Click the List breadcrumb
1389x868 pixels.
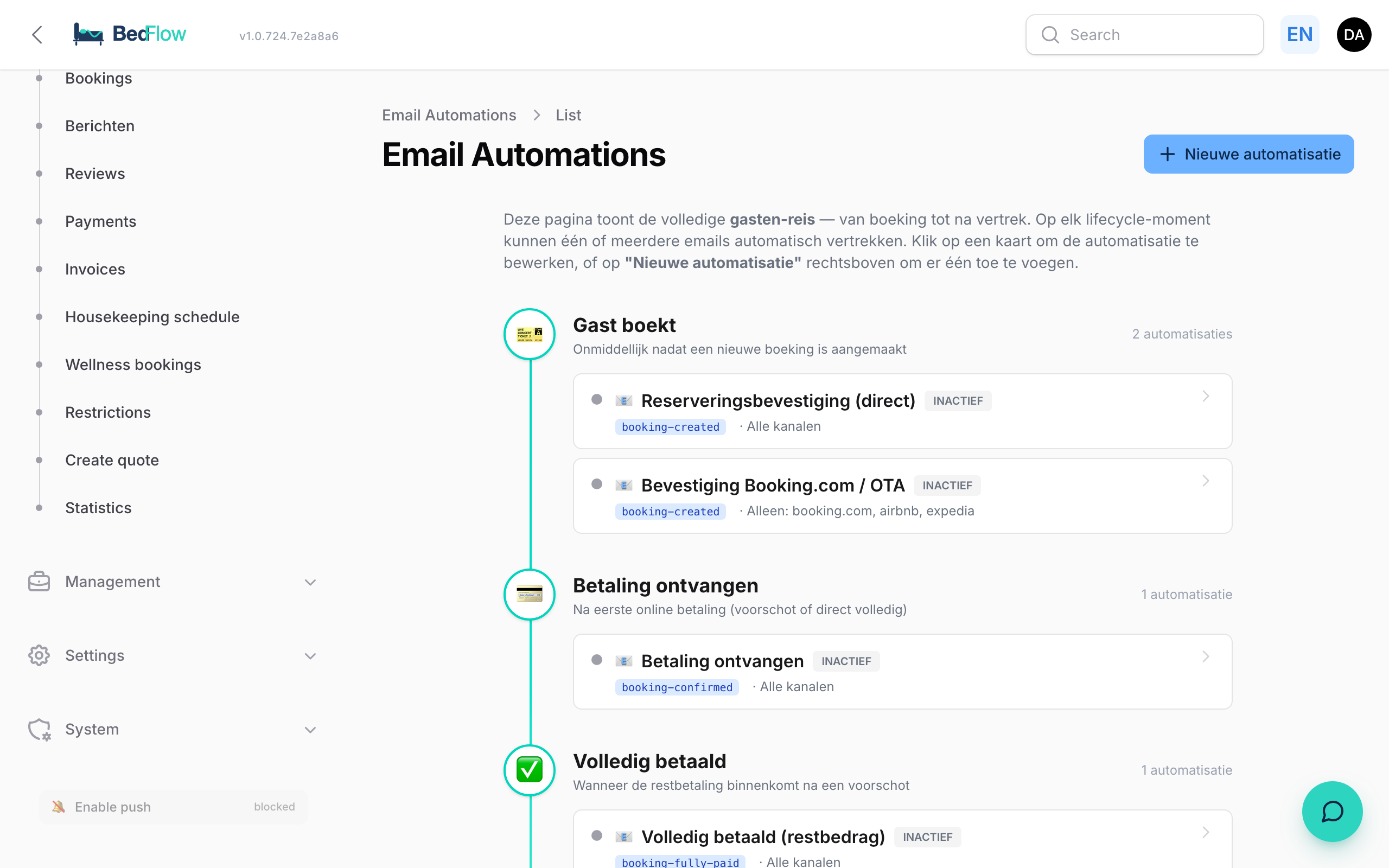(x=568, y=115)
